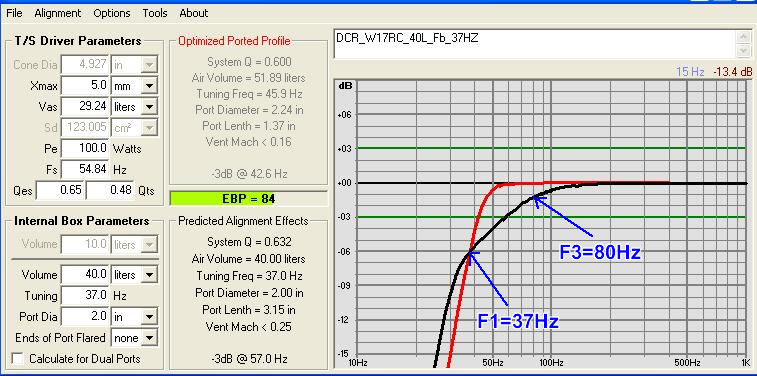This screenshot has height=376, width=757.
Task: Click the '-3dB @ 57.0 Hz' text
Action: pyautogui.click(x=249, y=359)
